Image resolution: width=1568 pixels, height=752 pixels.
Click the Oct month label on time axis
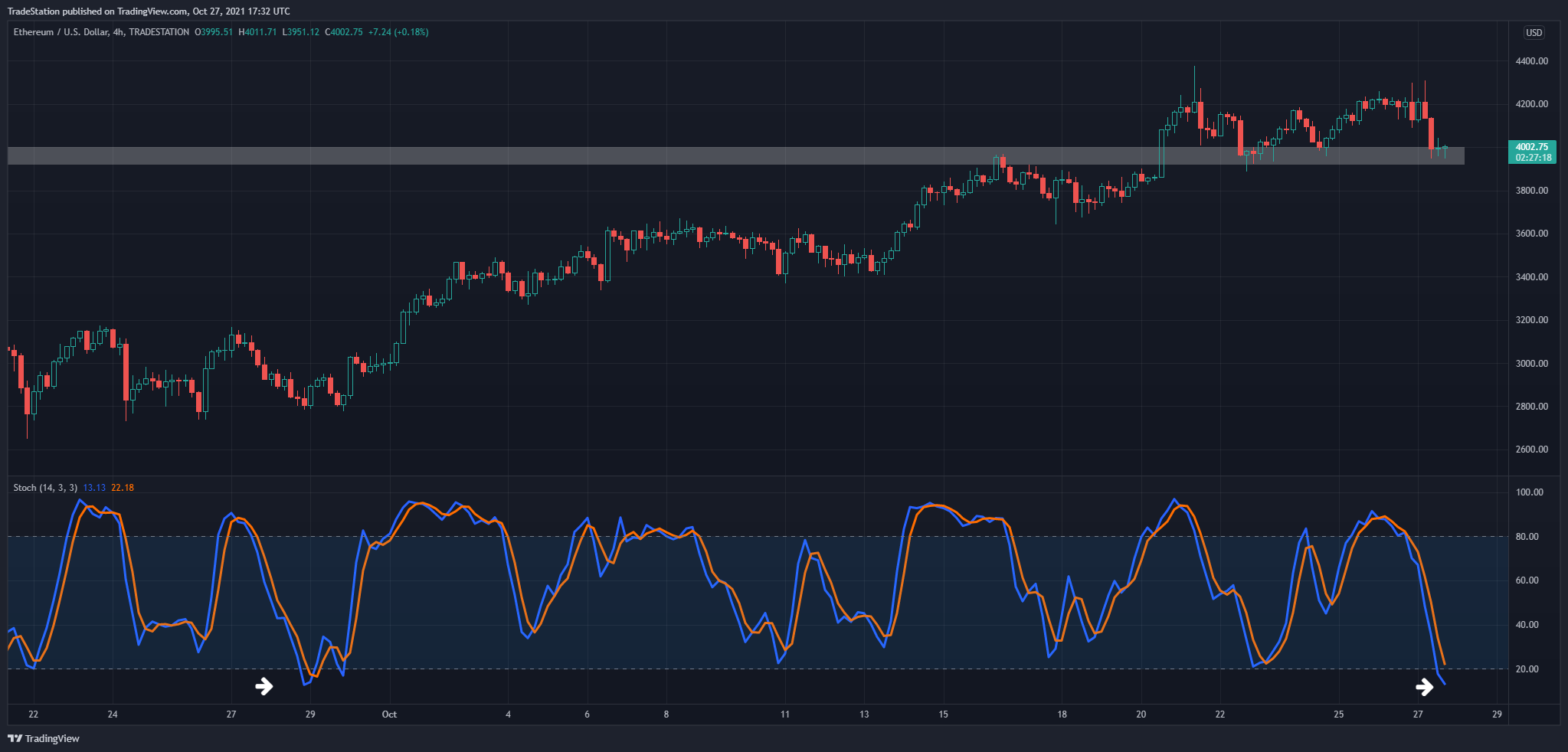pos(389,714)
